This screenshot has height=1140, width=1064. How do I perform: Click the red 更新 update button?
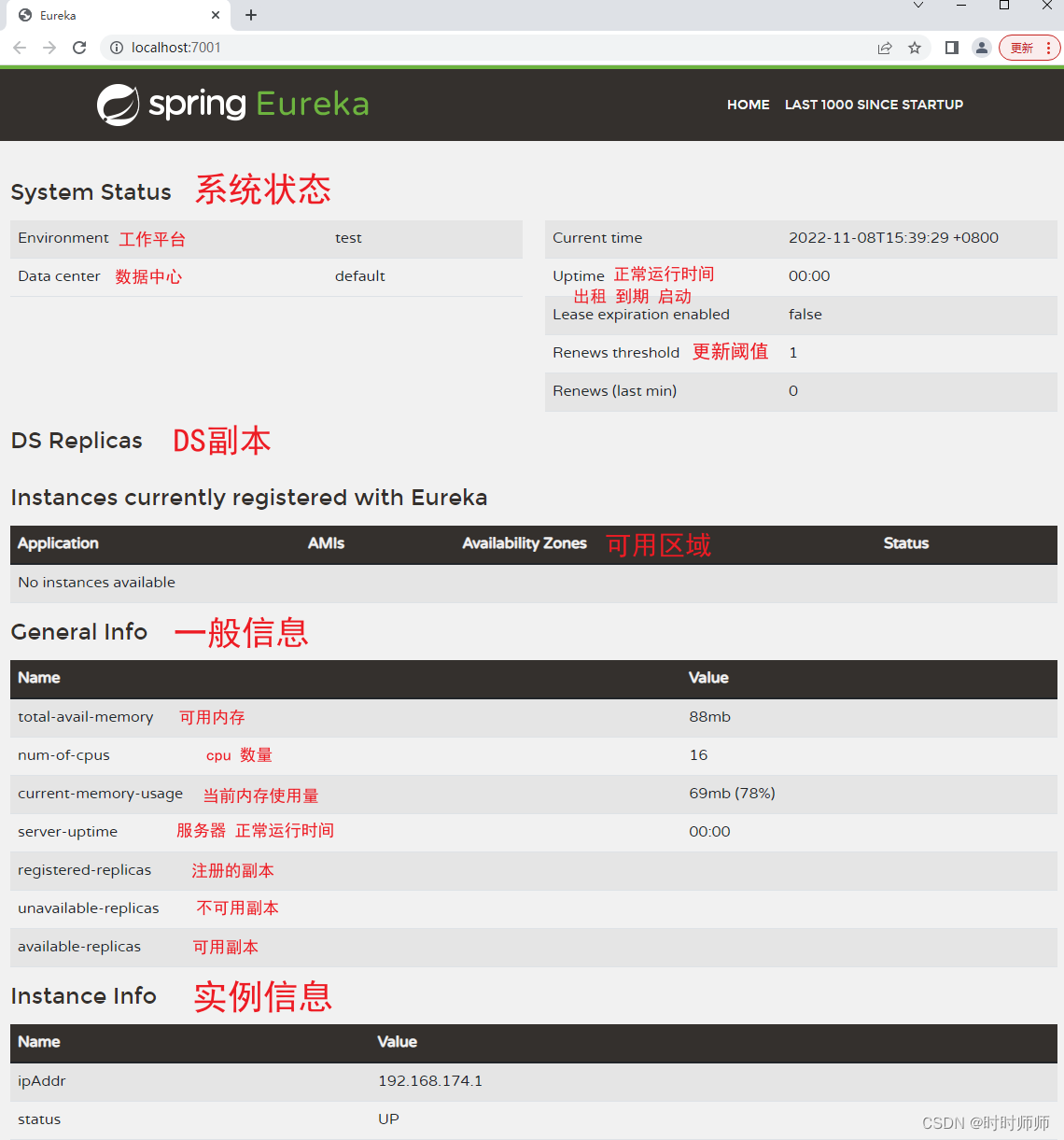click(1029, 48)
